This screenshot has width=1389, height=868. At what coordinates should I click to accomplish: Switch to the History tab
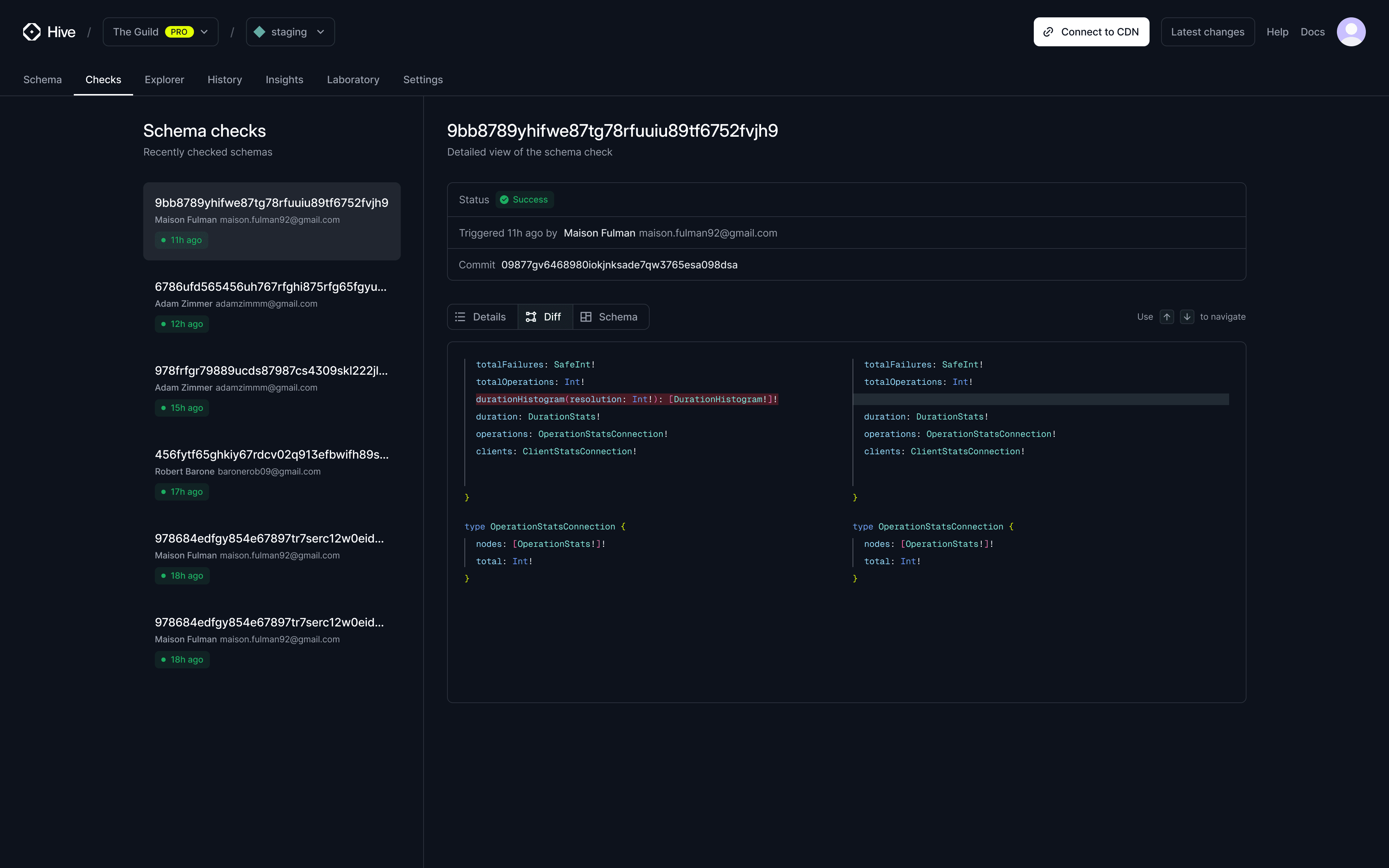[x=224, y=80]
